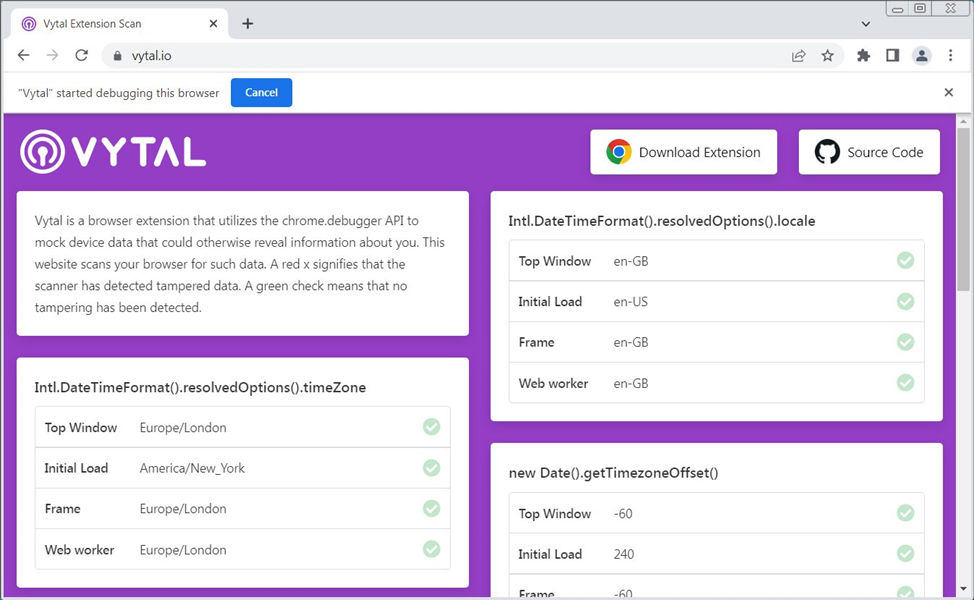Click green check for locale Frame
Image resolution: width=974 pixels, height=600 pixels.
(x=906, y=342)
